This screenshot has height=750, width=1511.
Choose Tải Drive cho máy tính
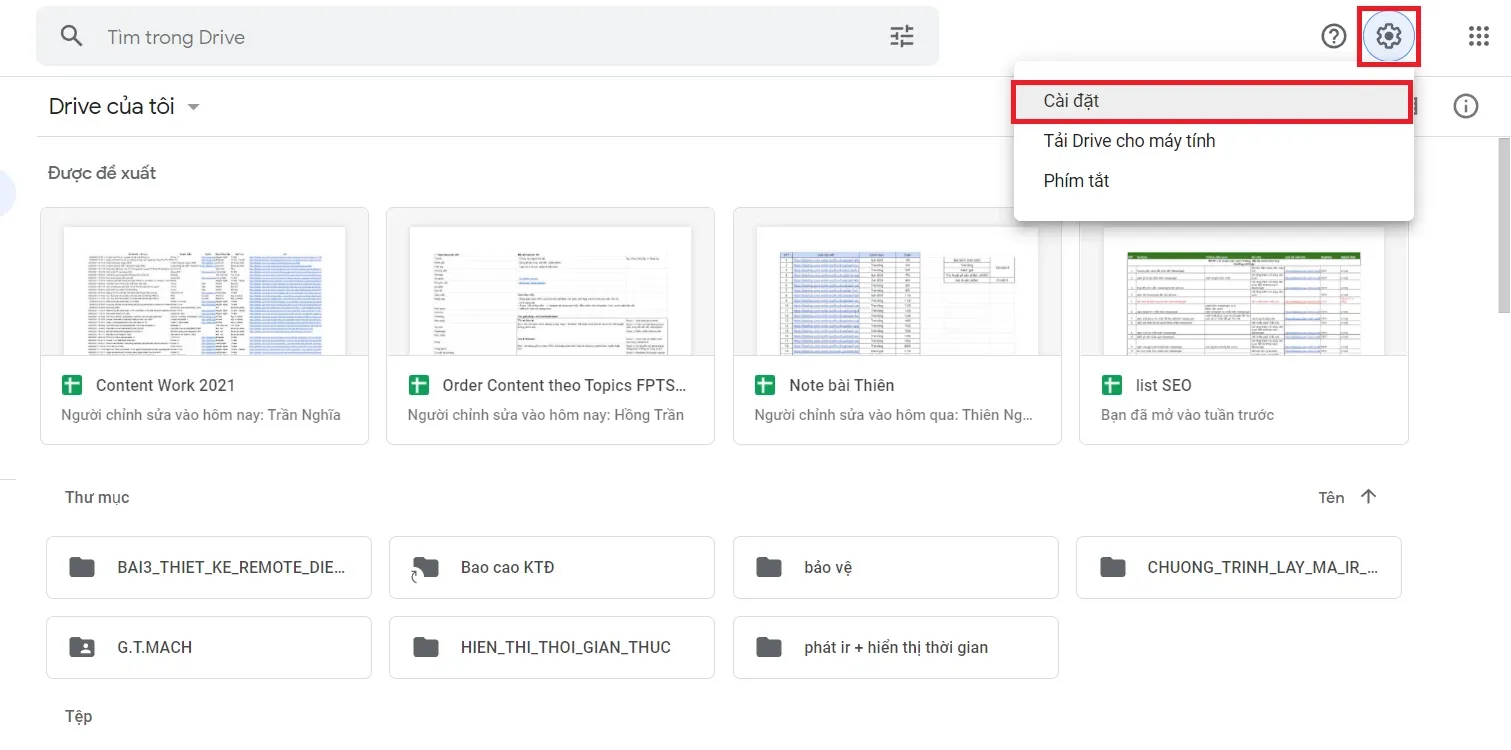pyautogui.click(x=1213, y=141)
